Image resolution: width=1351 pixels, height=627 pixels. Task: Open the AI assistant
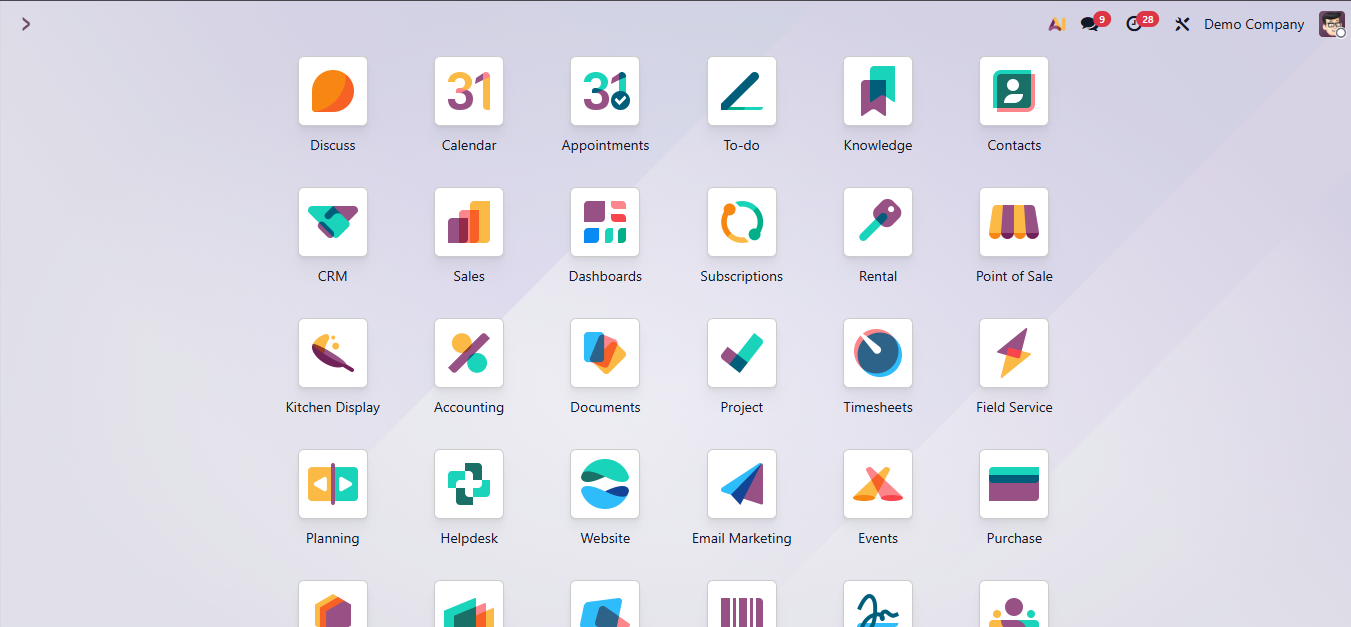click(x=1057, y=23)
